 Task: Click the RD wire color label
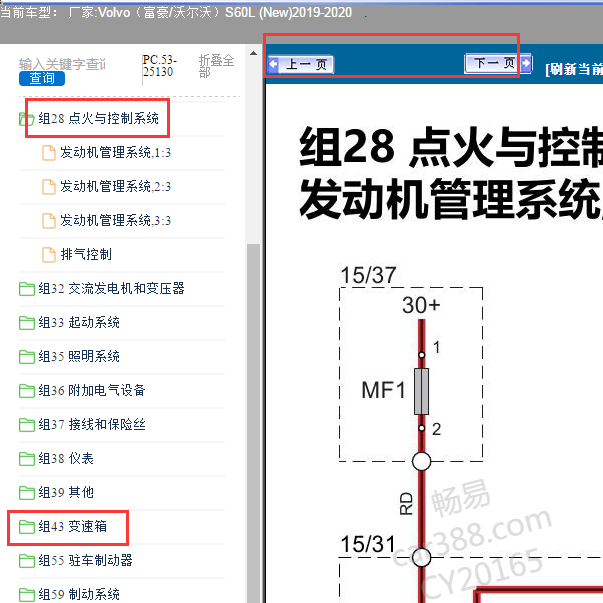pyautogui.click(x=406, y=504)
